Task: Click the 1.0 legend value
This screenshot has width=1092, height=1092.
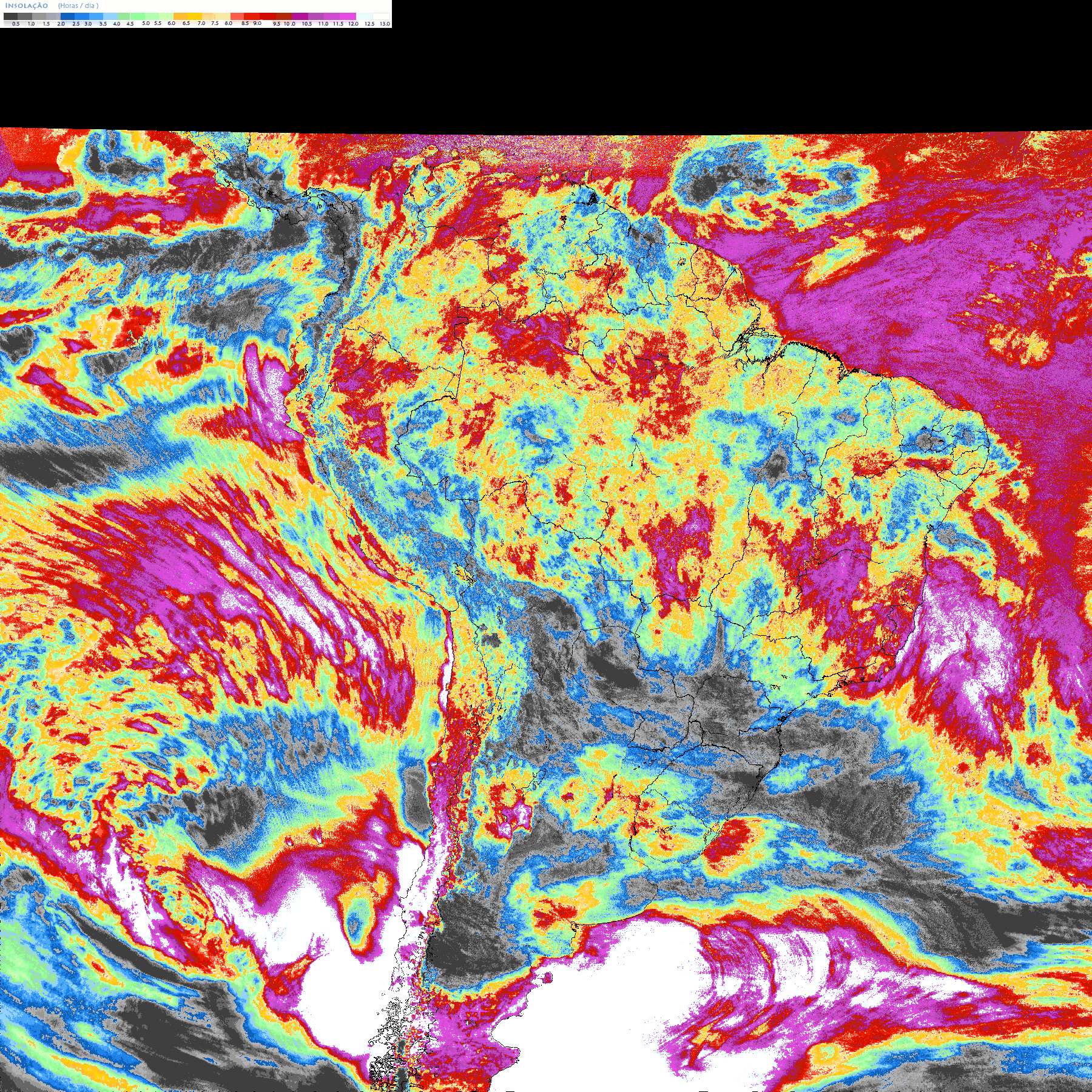Action: (31, 24)
